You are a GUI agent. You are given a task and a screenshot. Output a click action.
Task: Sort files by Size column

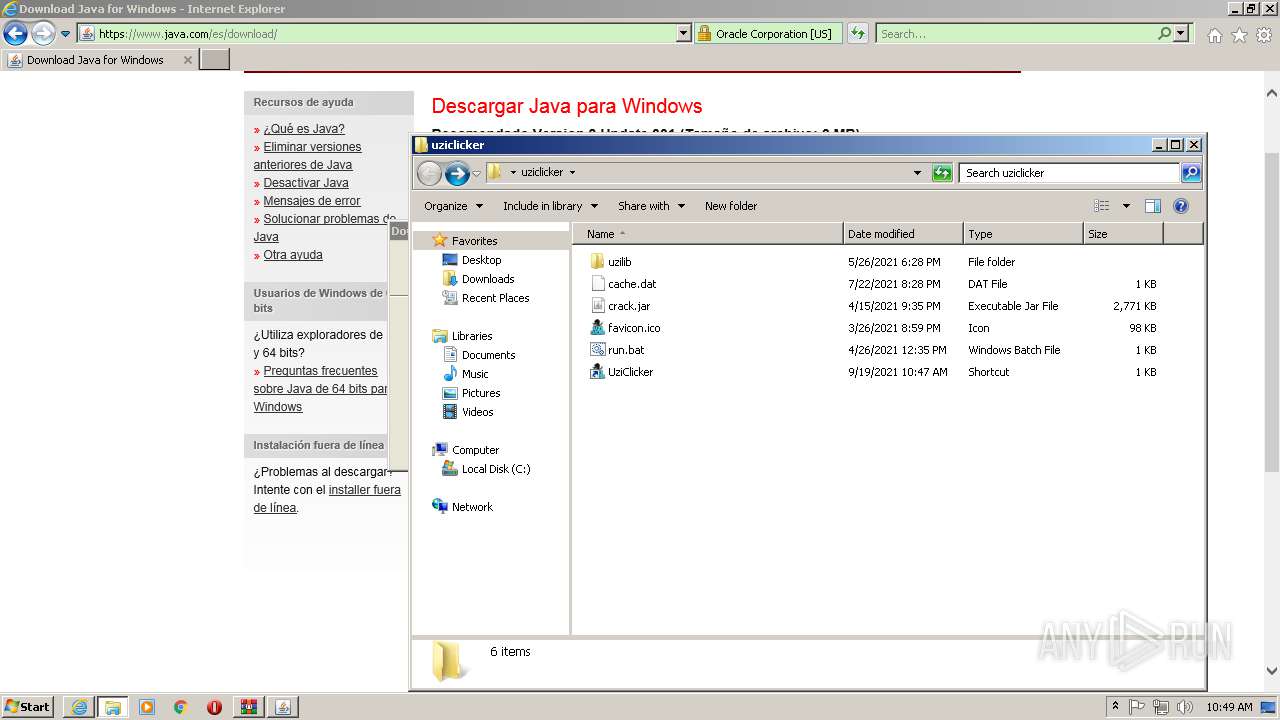click(x=1124, y=234)
